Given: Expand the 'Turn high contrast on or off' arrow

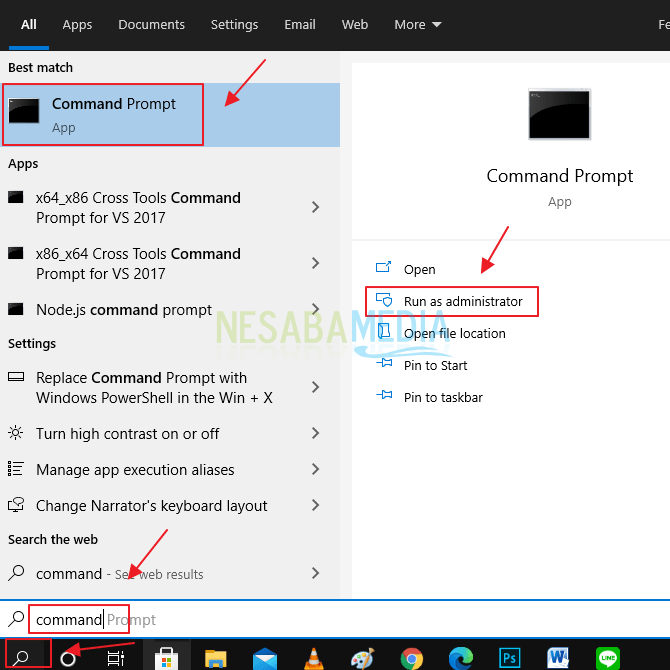Looking at the screenshot, I should (316, 433).
